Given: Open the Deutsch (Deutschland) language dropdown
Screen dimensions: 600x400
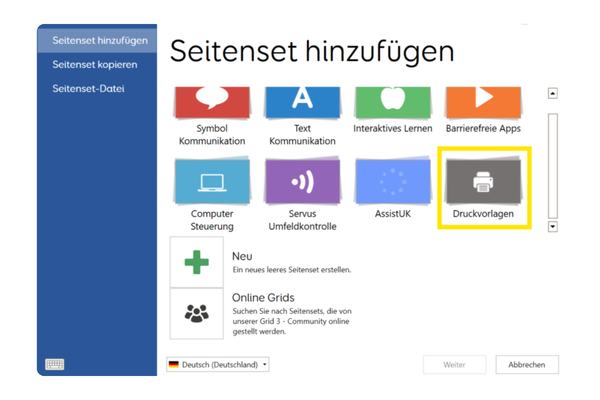Looking at the screenshot, I should (218, 365).
